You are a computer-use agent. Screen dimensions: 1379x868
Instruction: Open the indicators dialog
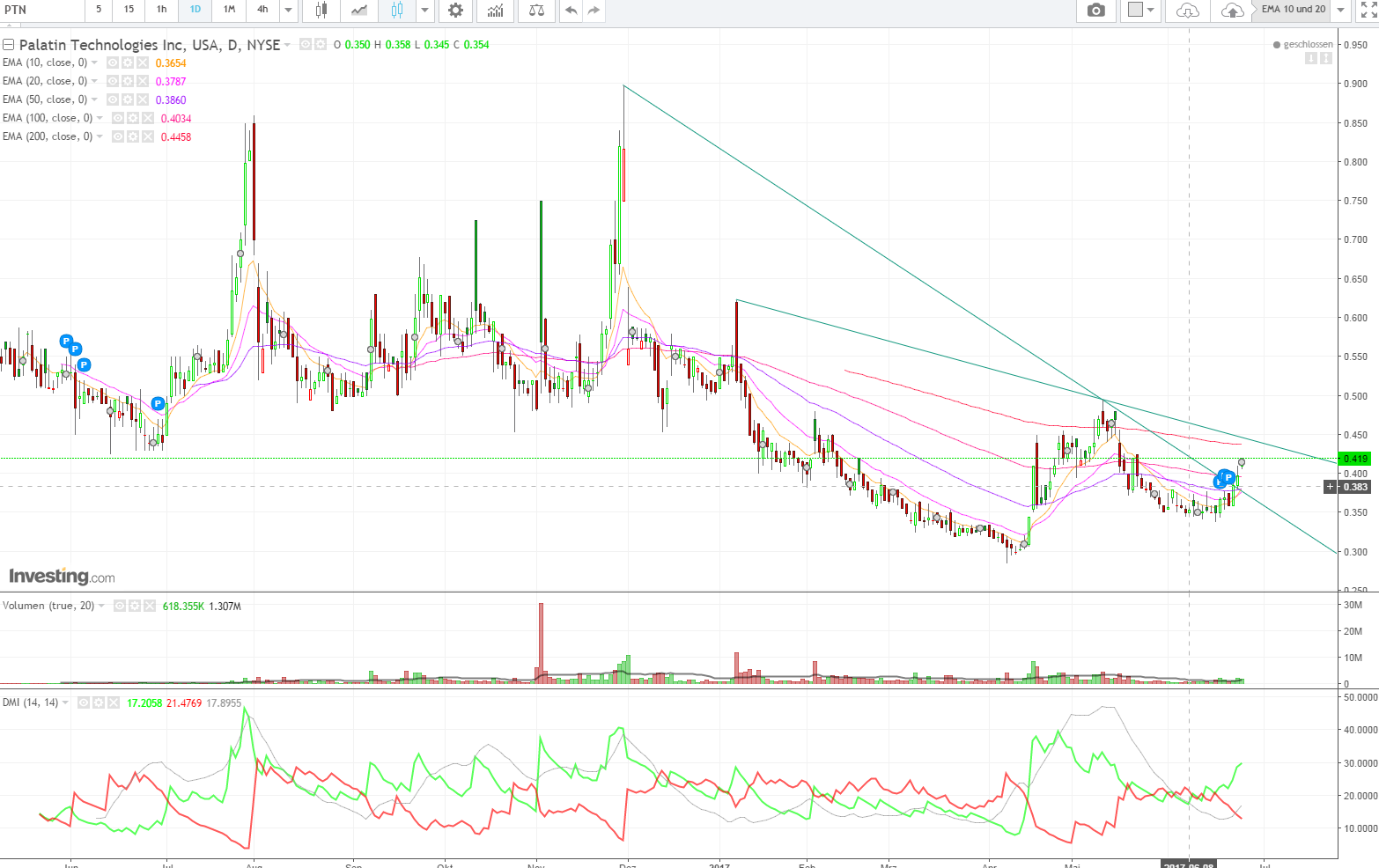(496, 10)
